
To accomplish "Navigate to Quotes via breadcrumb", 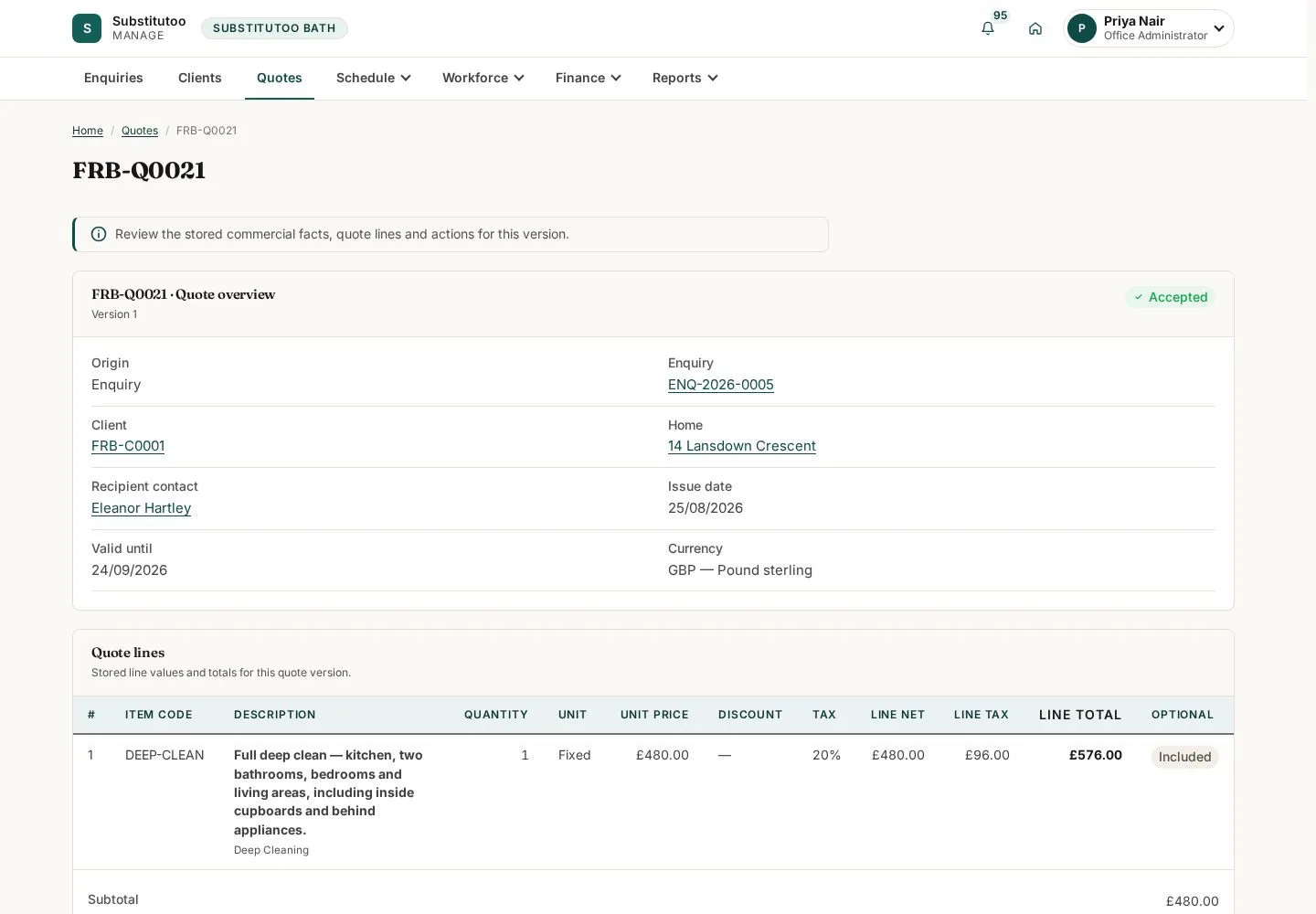I will 140,131.
